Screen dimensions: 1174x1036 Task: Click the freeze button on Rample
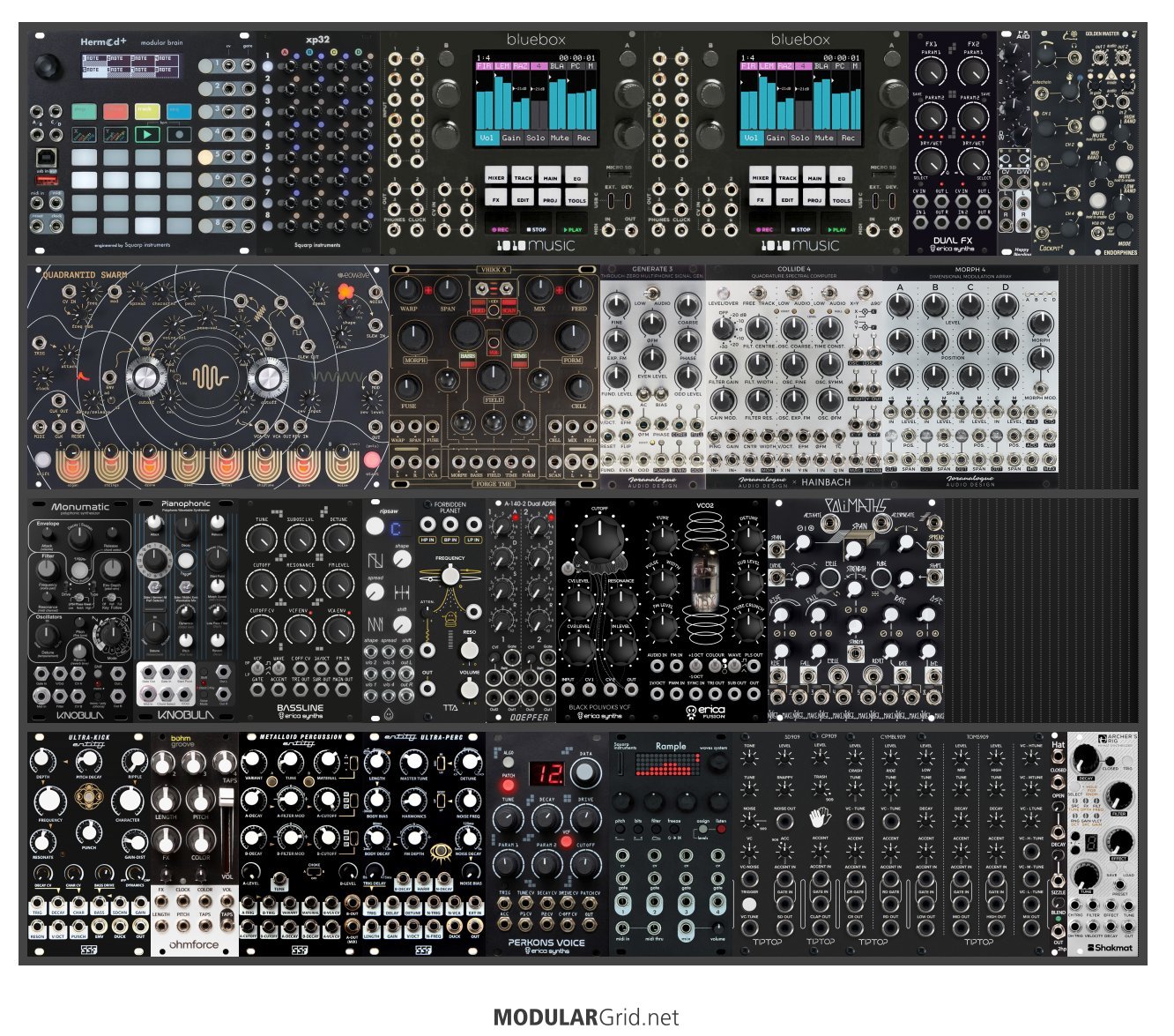point(674,828)
